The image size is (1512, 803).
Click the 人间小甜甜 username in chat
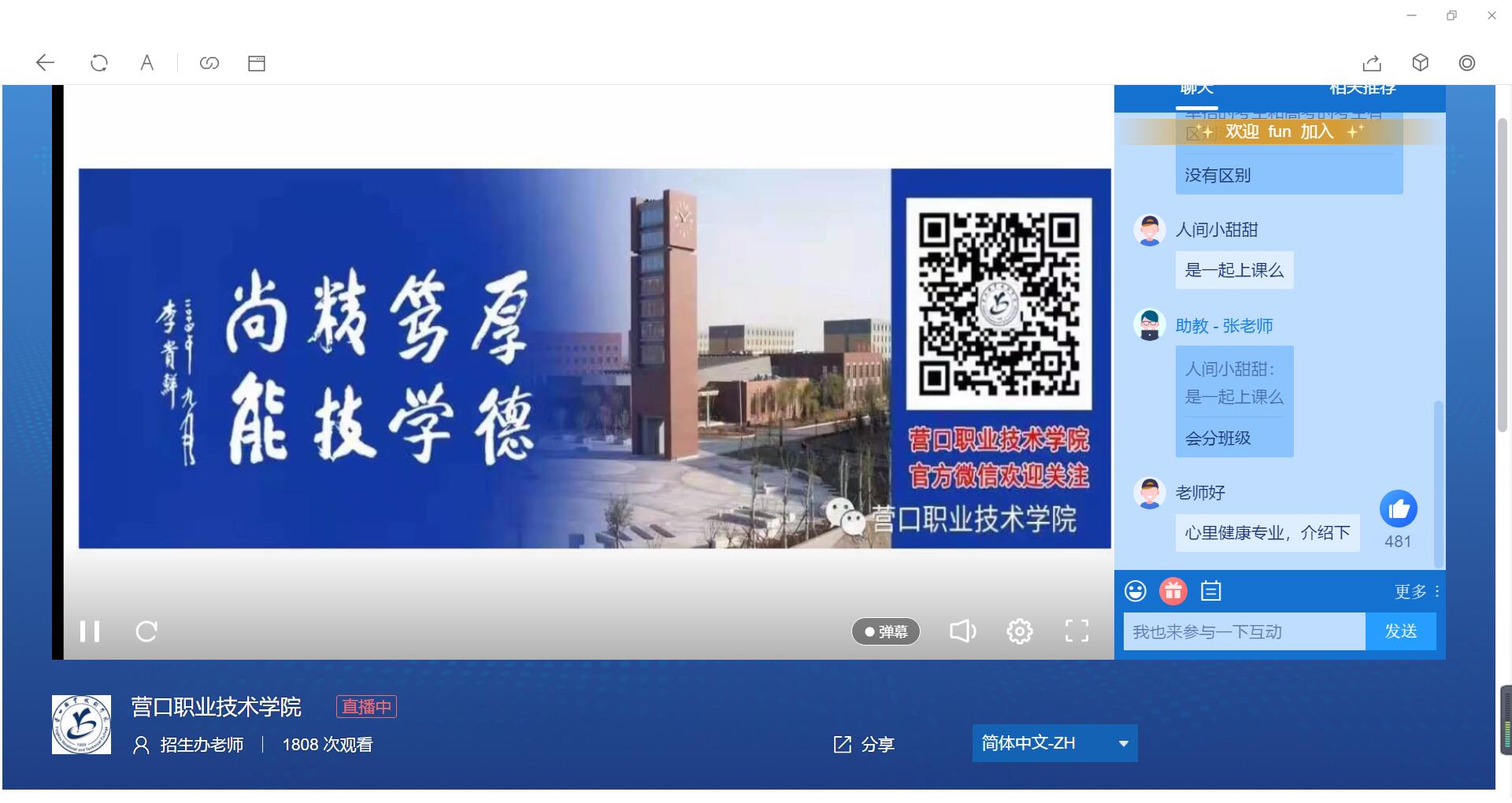coord(1217,230)
